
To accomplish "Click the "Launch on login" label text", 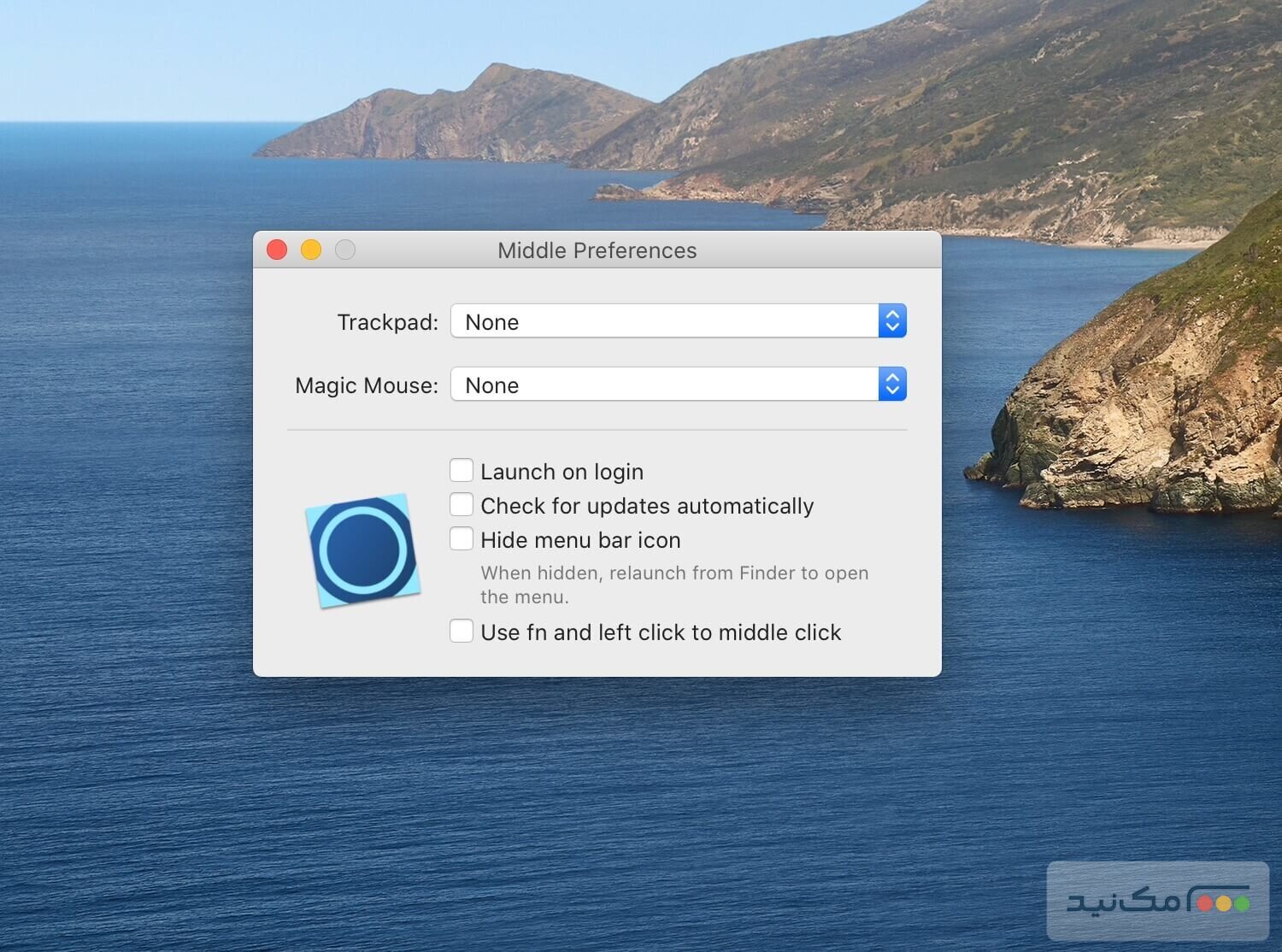I will [562, 472].
